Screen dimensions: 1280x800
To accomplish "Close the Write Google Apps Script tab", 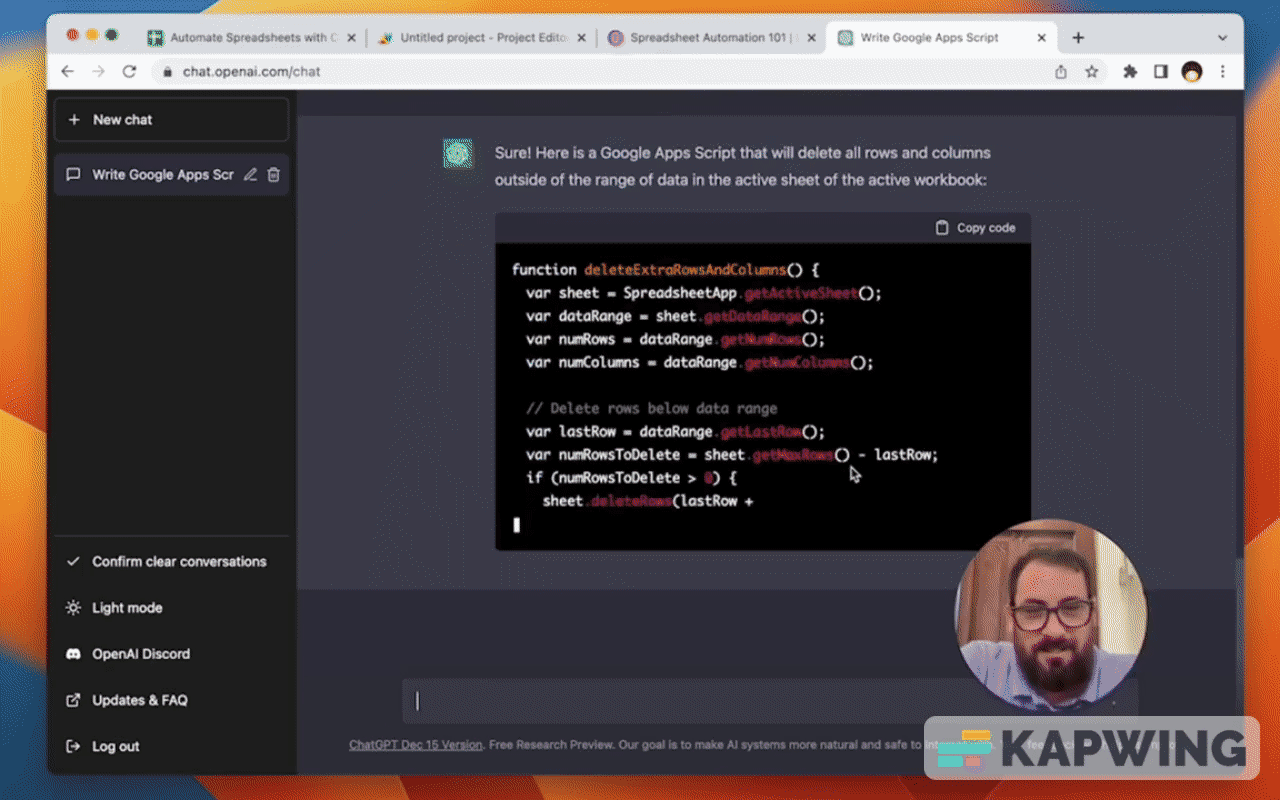I will coord(1041,38).
